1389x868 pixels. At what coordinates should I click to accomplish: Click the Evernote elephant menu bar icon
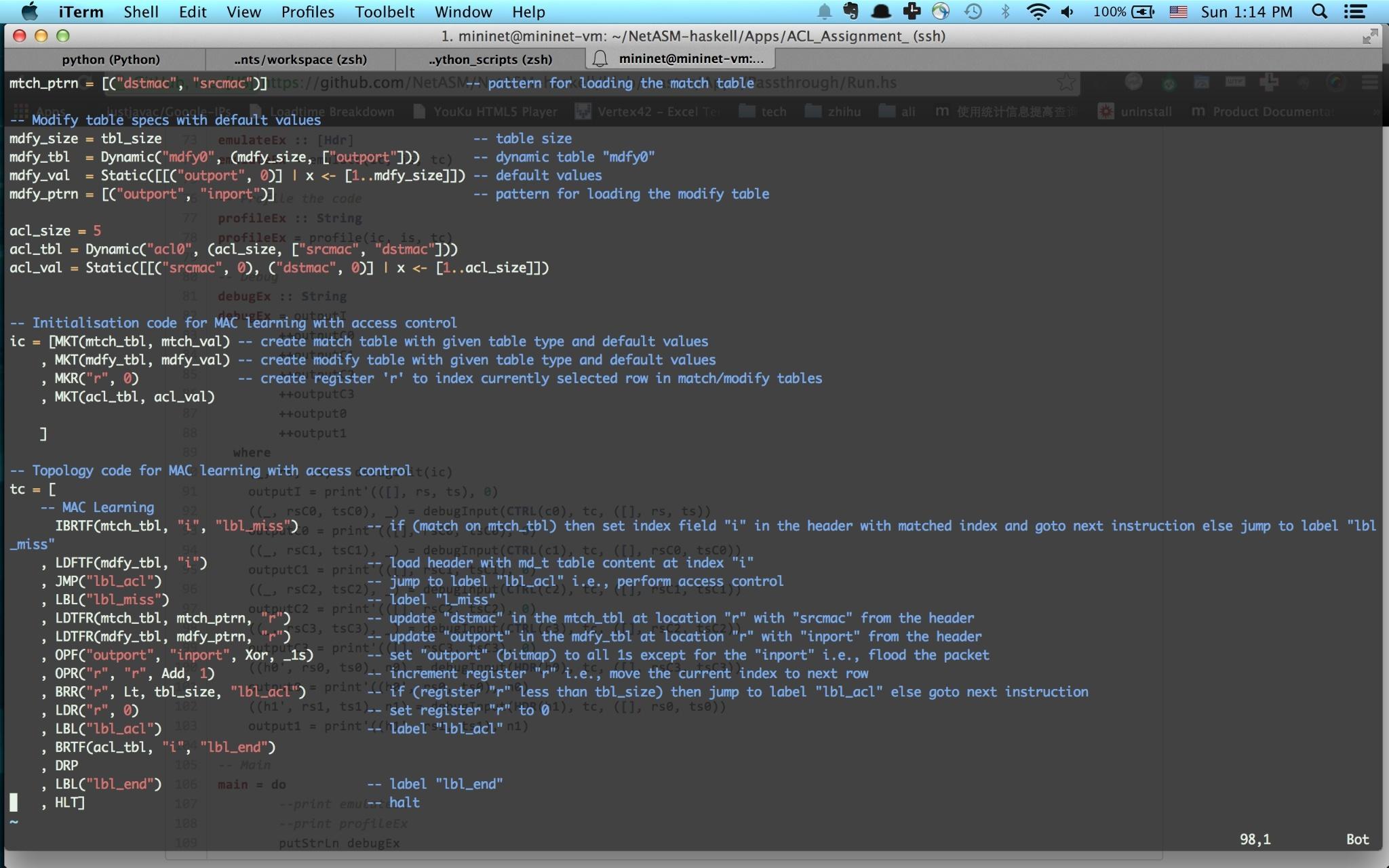pos(850,12)
